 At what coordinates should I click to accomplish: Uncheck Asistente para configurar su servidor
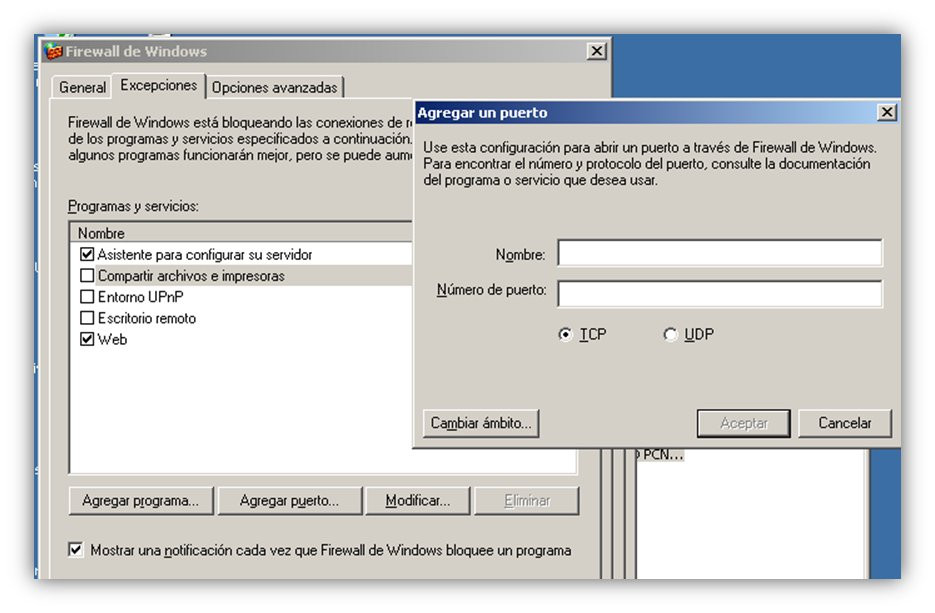tap(87, 255)
